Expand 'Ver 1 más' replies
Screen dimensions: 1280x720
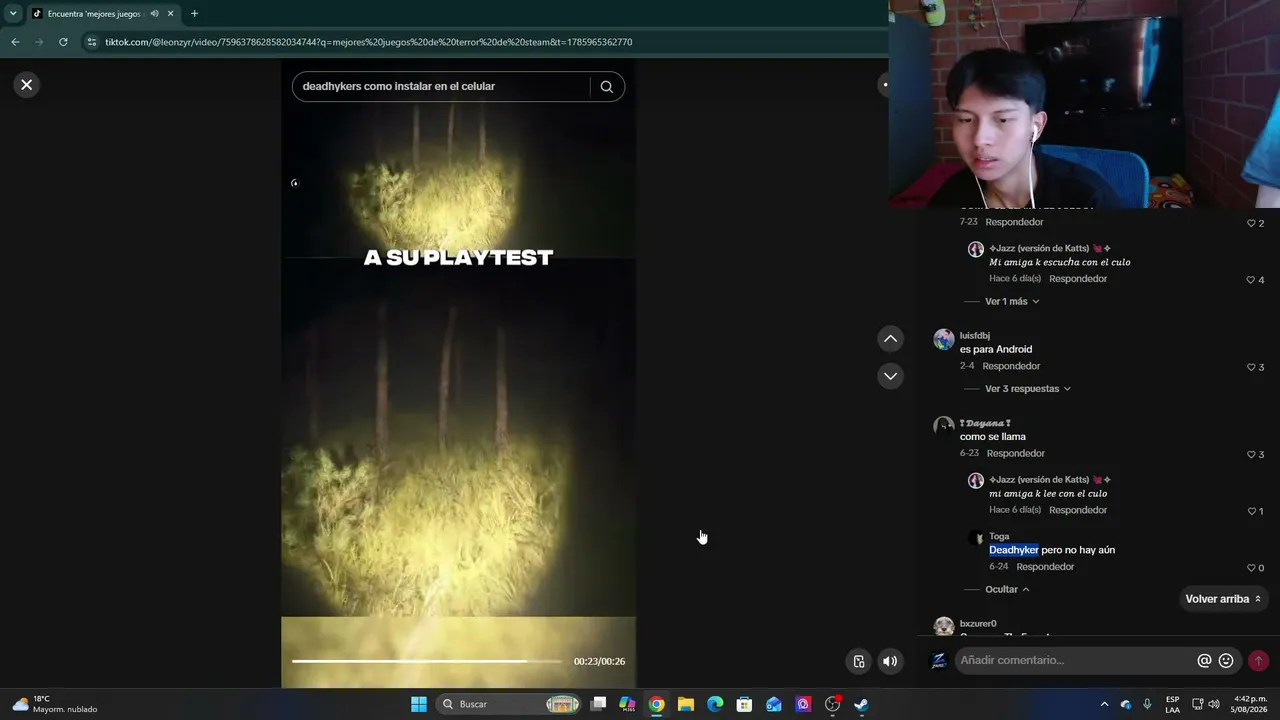1012,301
